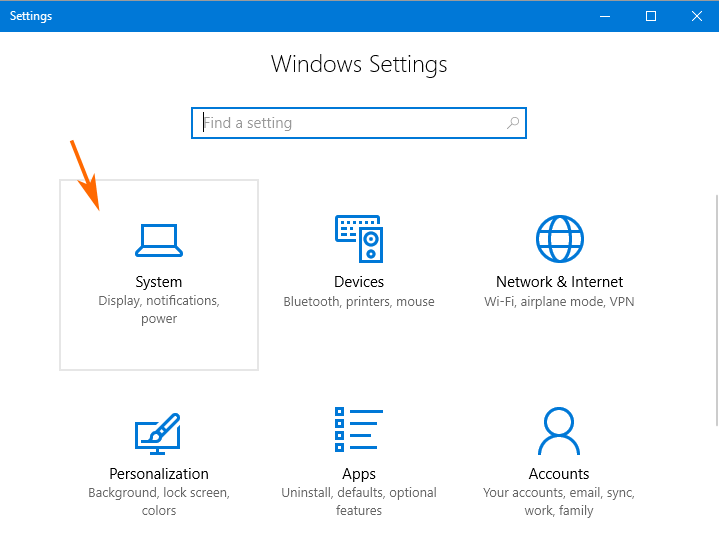The width and height of the screenshot is (719, 549).
Task: Click 'Bluetooth, printers, mouse' description
Action: tap(359, 301)
